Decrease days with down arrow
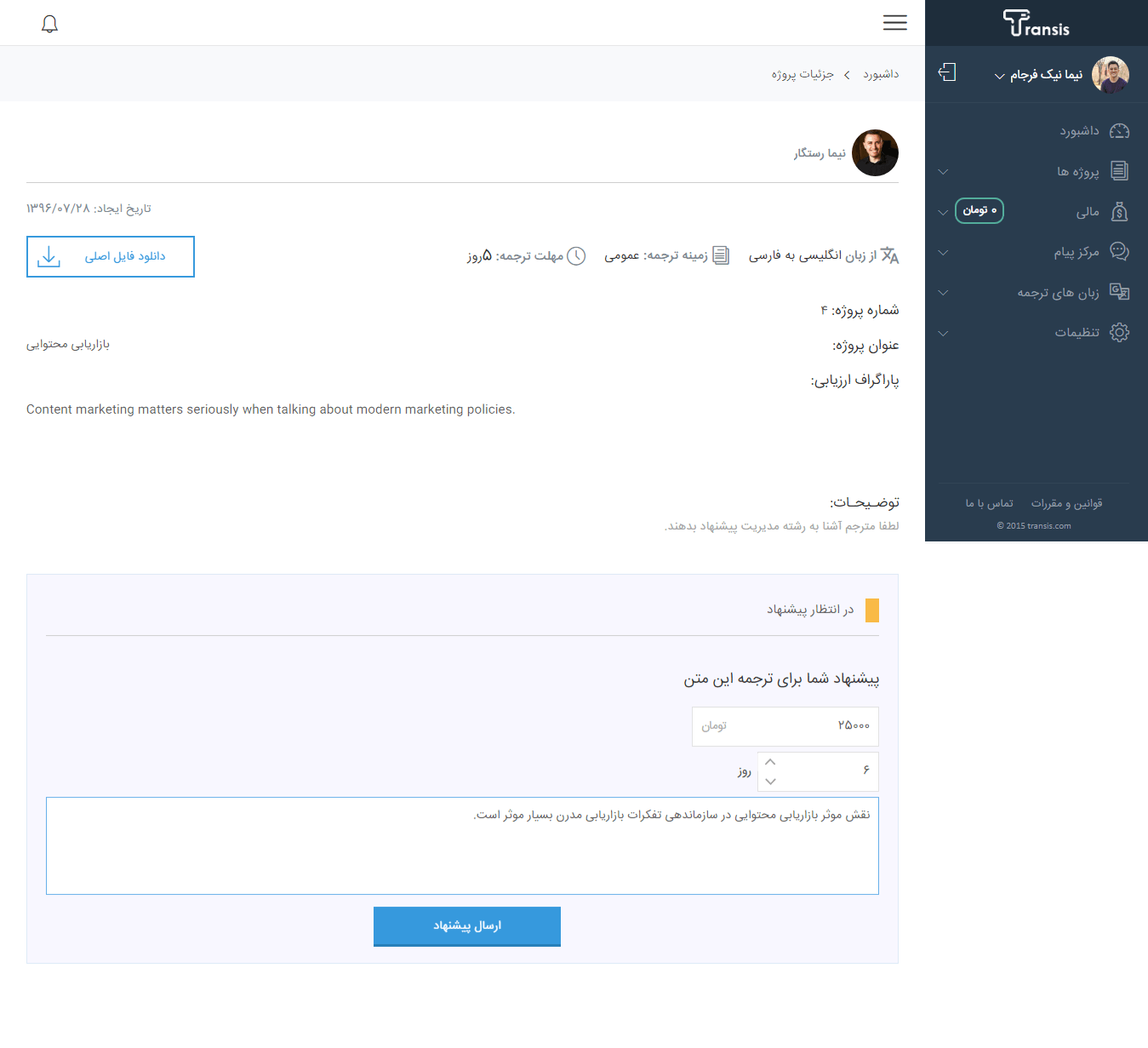This screenshot has width=1148, height=1048. coord(770,782)
